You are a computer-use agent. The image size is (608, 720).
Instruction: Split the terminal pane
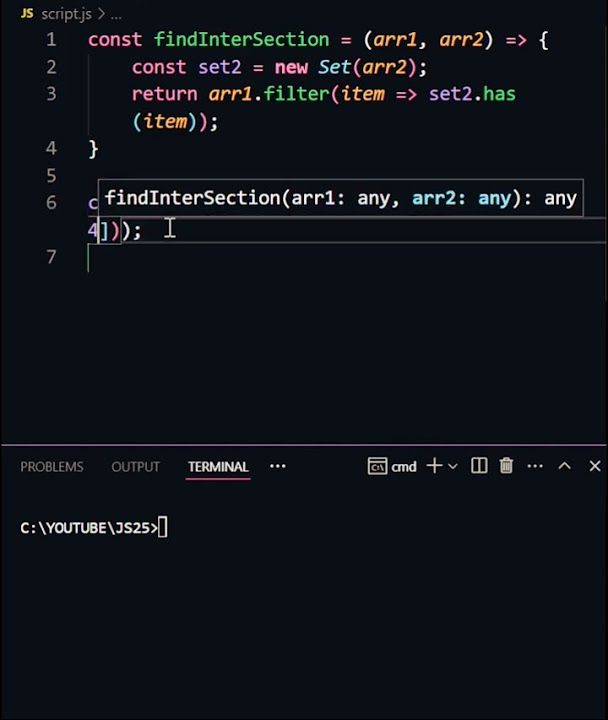pyautogui.click(x=479, y=466)
